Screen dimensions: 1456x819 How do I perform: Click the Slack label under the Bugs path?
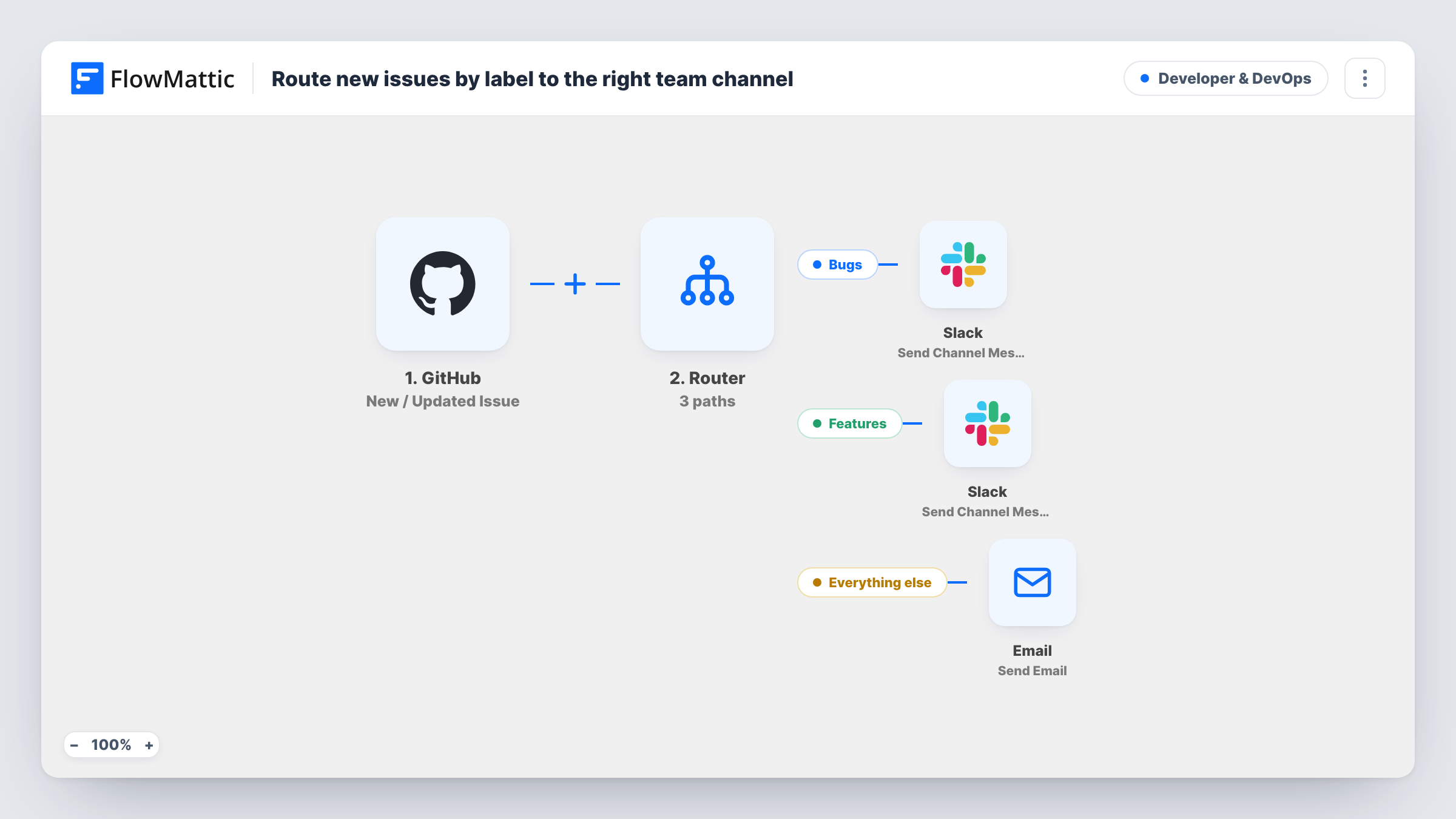963,332
